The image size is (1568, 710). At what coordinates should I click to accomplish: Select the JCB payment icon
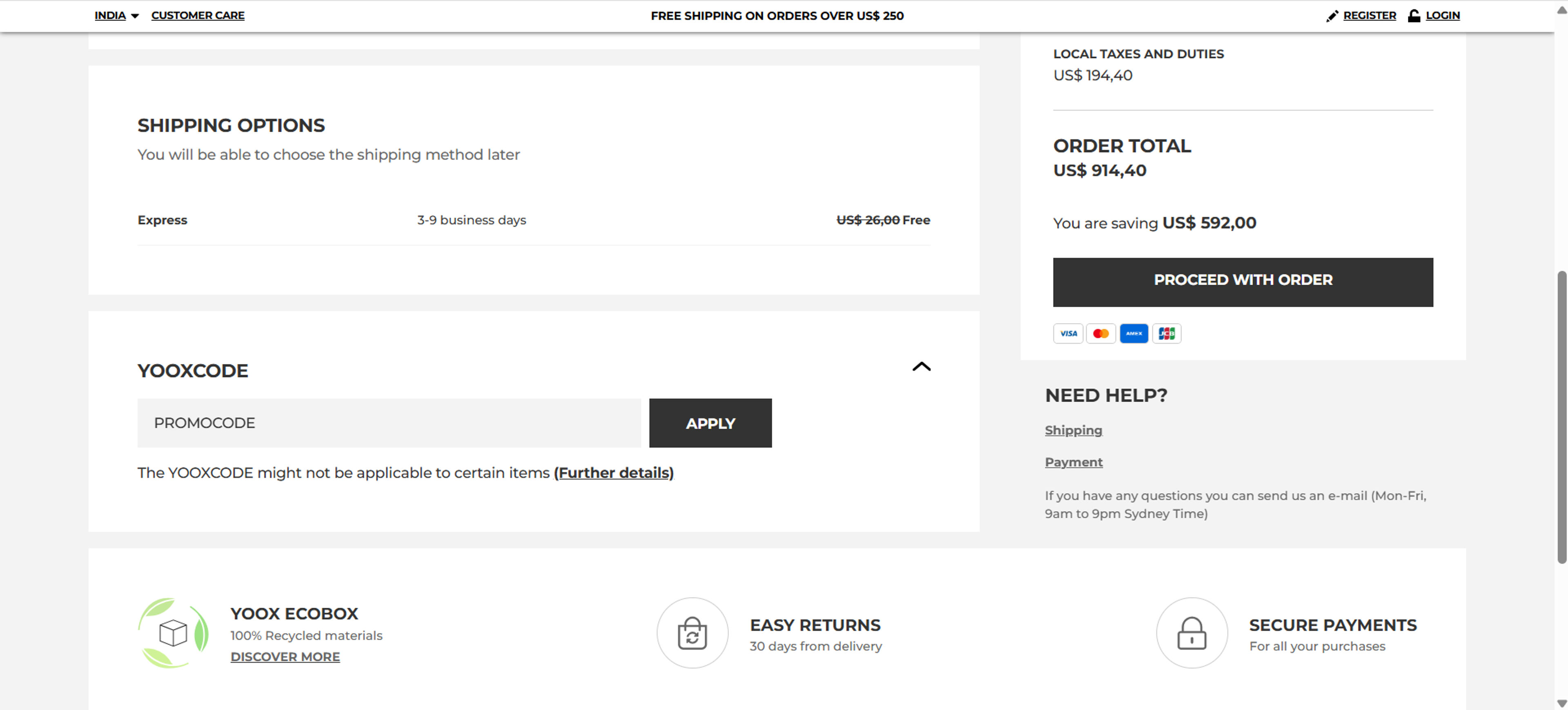point(1167,333)
